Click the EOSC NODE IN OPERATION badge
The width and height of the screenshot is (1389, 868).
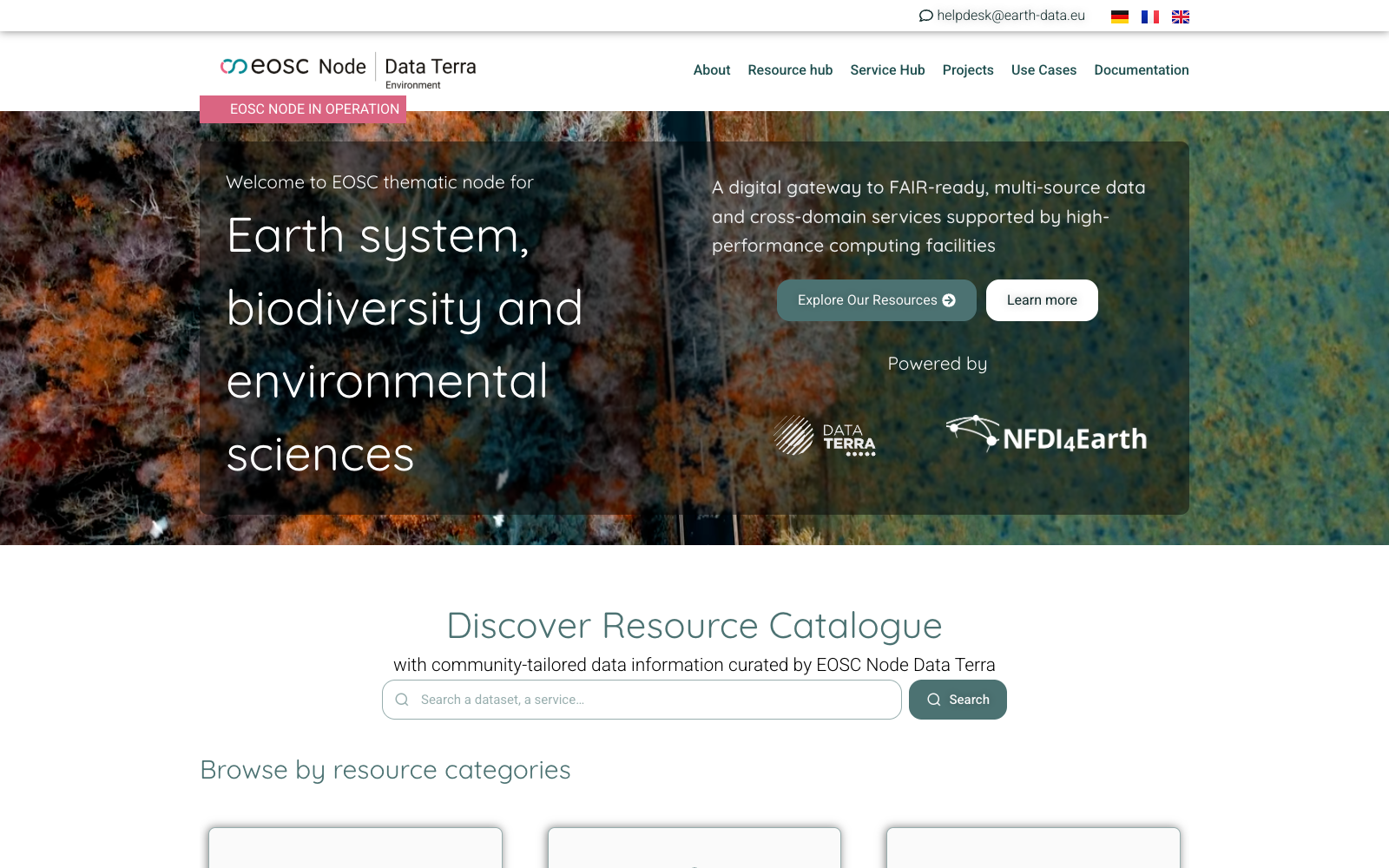[x=303, y=109]
